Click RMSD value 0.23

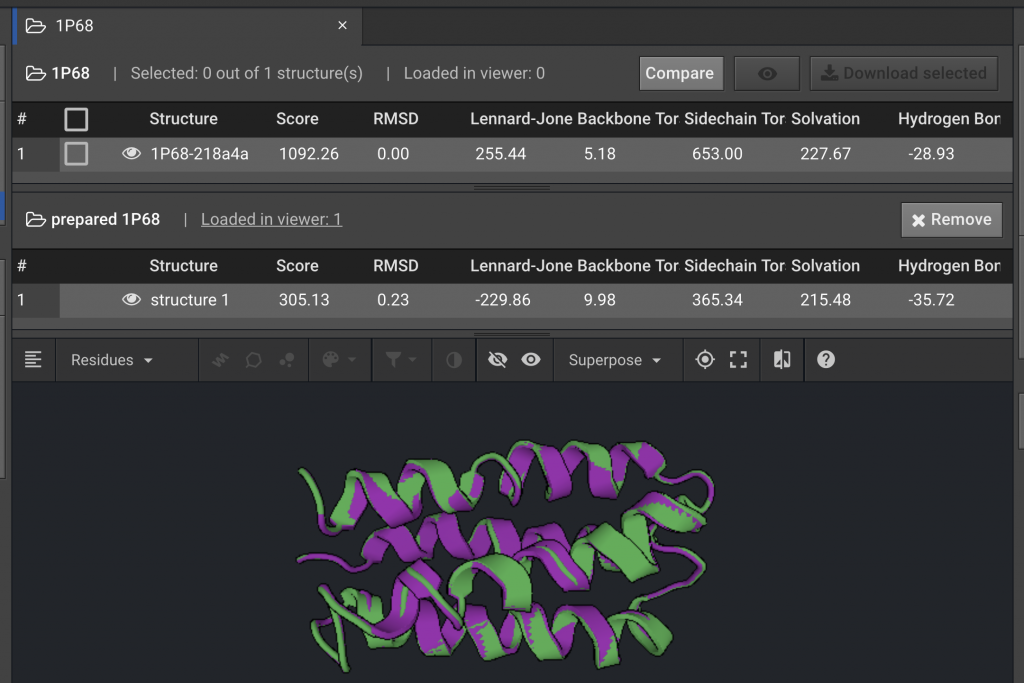click(393, 300)
